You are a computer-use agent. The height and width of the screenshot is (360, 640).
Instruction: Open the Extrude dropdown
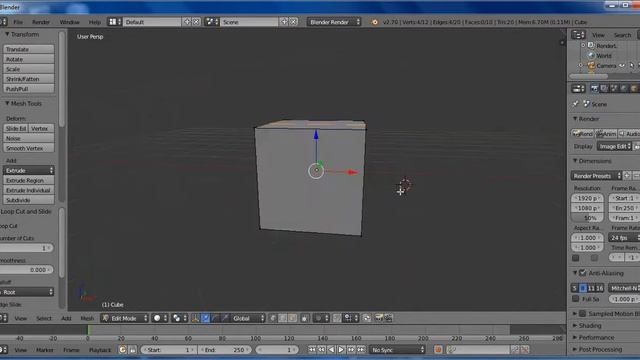tap(29, 170)
